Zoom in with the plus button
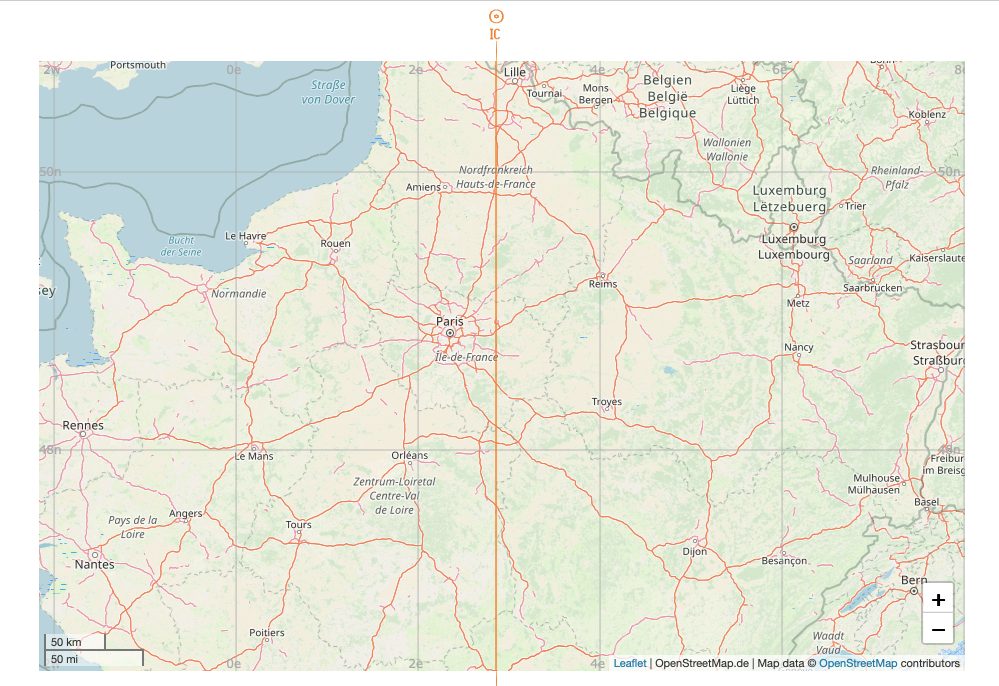999x686 pixels. click(938, 599)
